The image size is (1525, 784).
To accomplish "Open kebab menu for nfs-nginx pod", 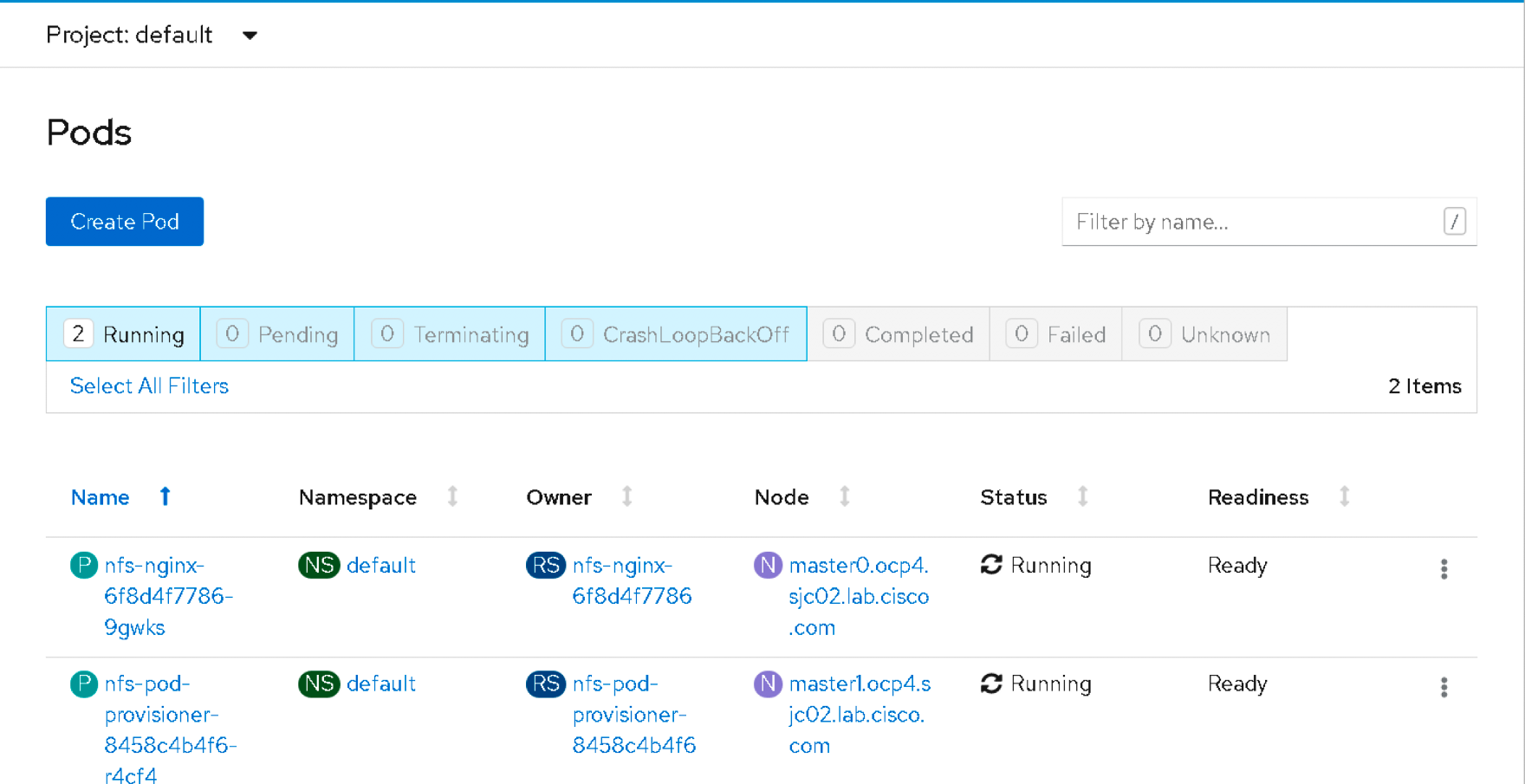I will (x=1444, y=569).
